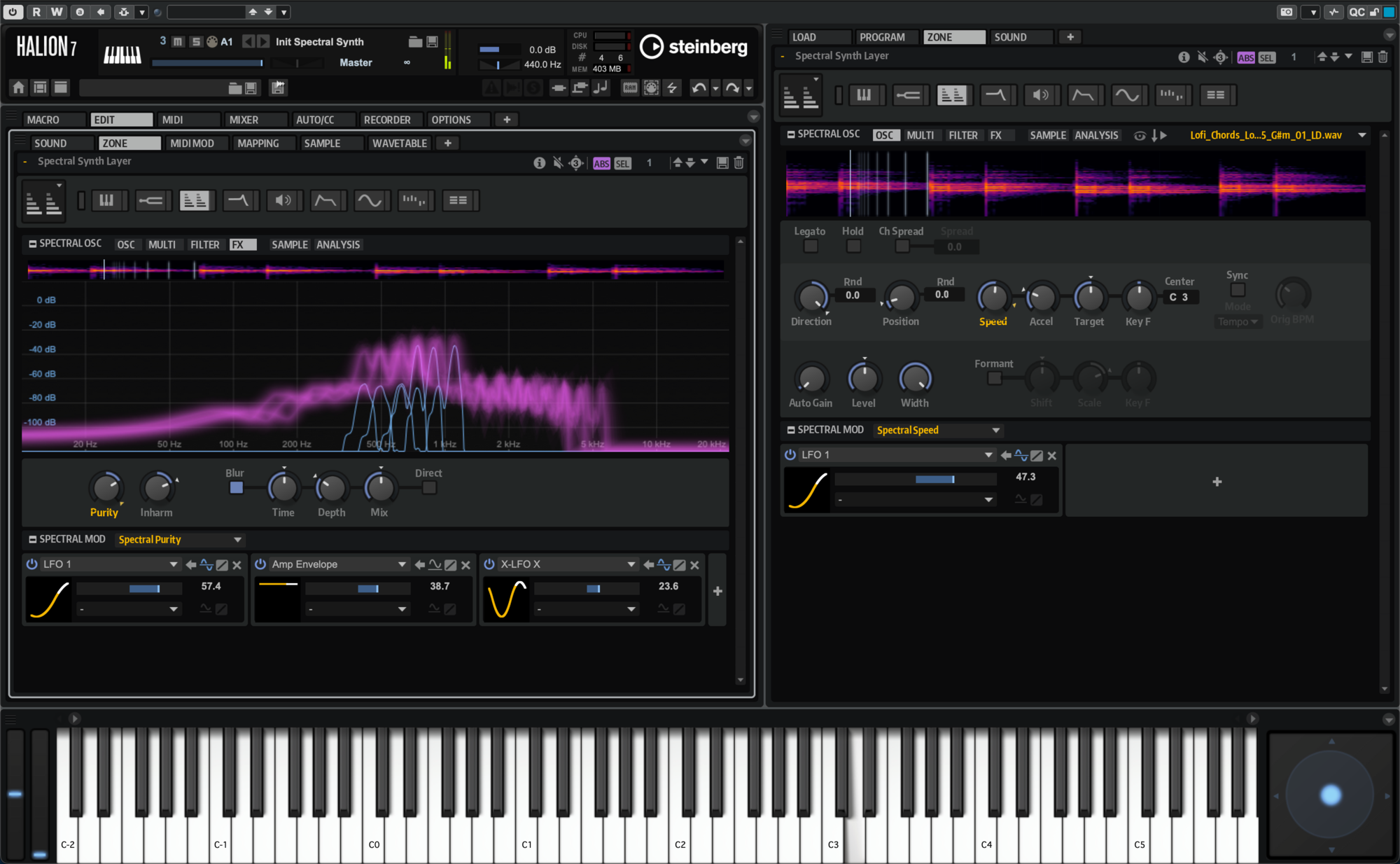Open the Spectral Purity destination dropdown
Screen dimensions: 1400x864
[180, 540]
